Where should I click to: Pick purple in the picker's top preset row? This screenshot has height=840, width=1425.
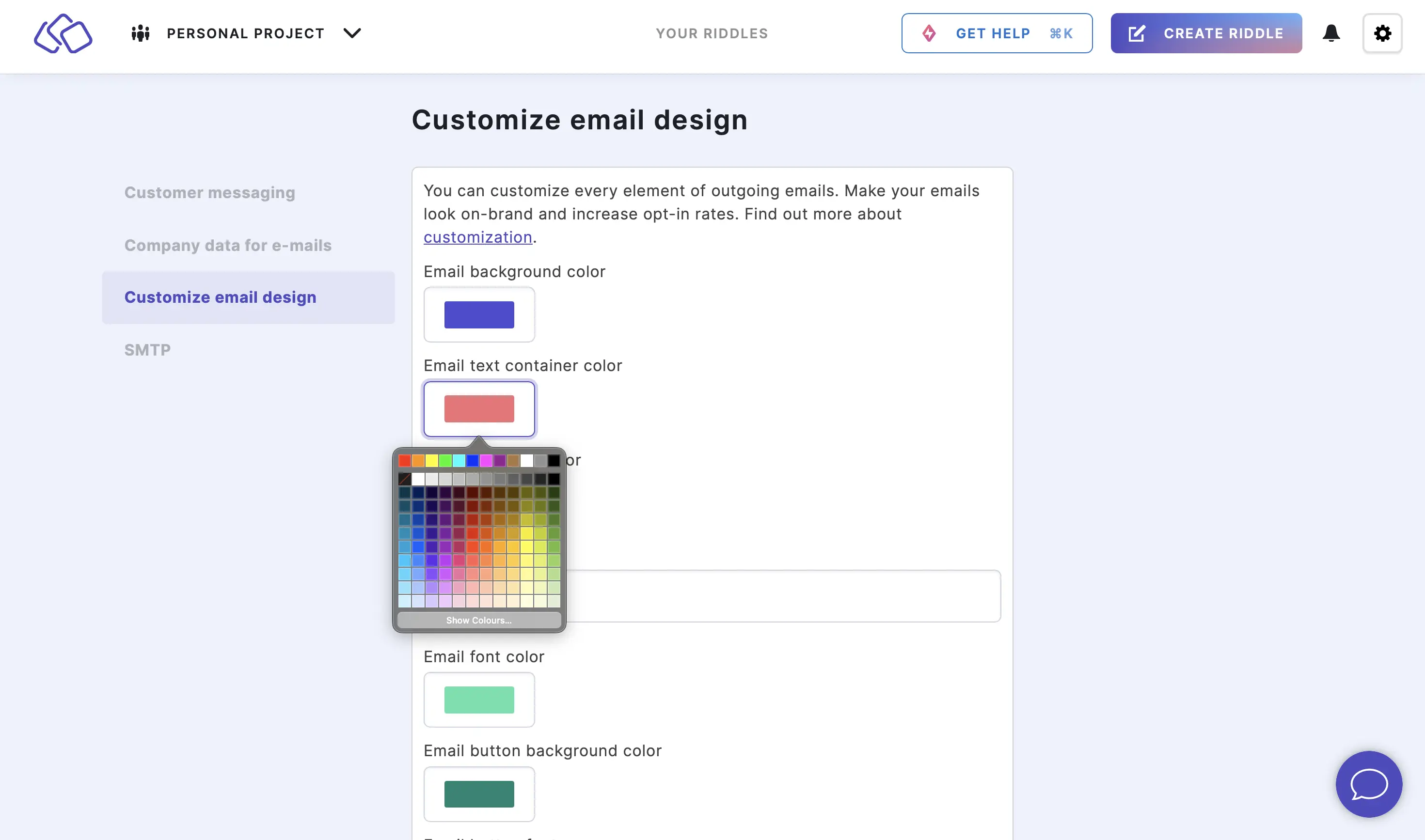[x=500, y=461]
